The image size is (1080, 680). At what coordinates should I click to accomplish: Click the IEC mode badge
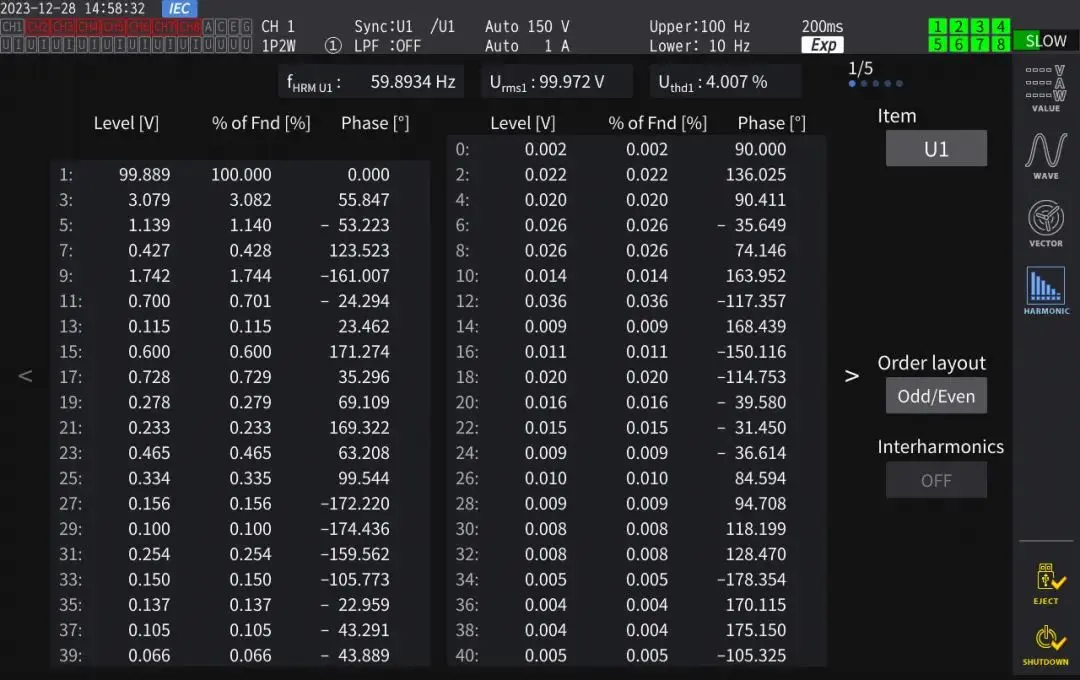pyautogui.click(x=180, y=9)
